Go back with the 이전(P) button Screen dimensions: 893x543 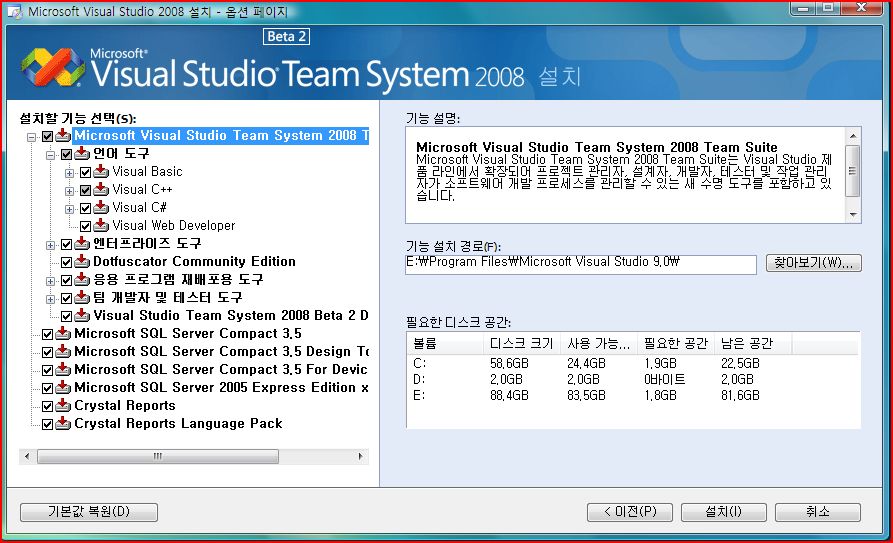[630, 512]
